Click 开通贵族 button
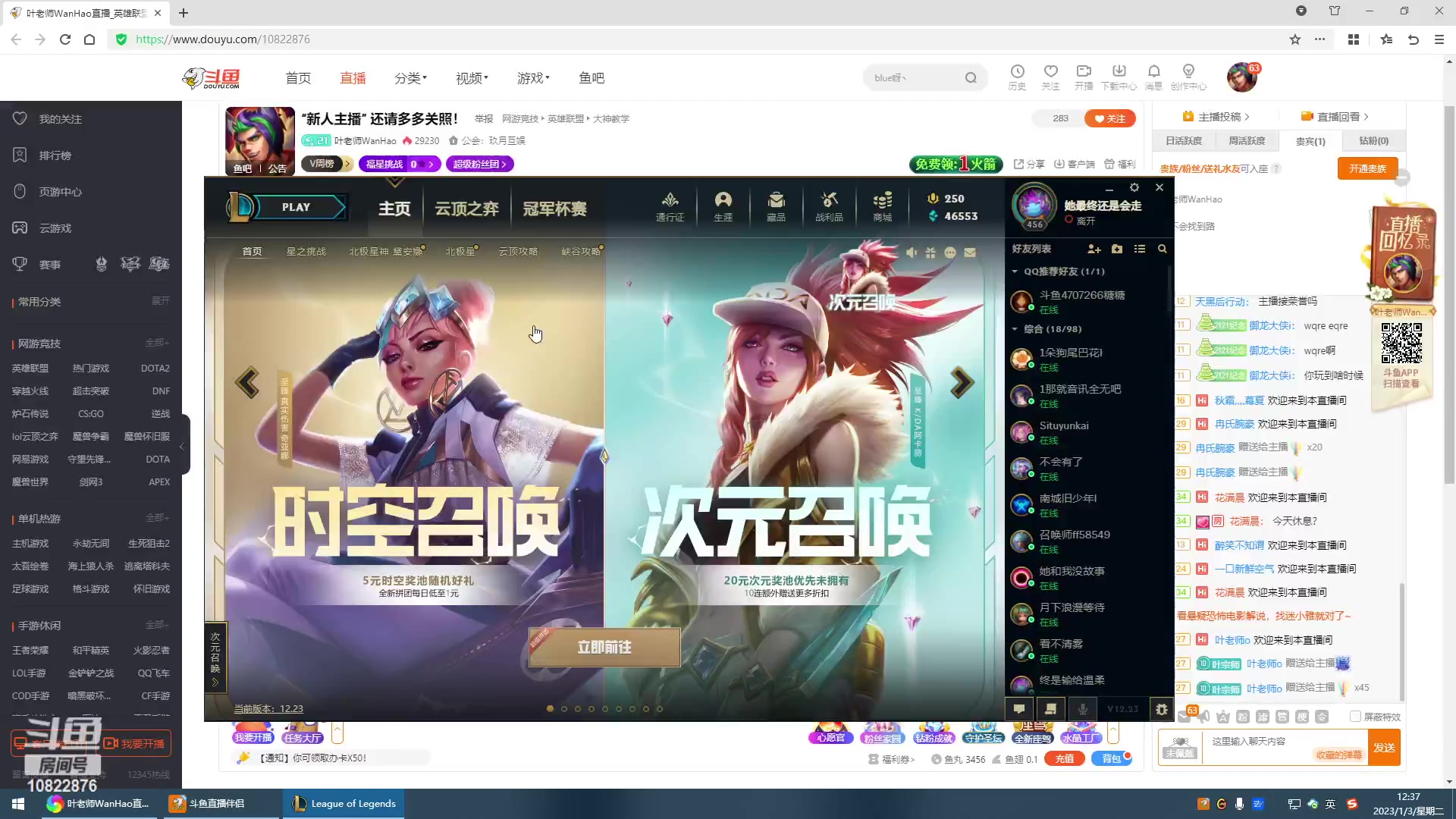 pos(1368,168)
